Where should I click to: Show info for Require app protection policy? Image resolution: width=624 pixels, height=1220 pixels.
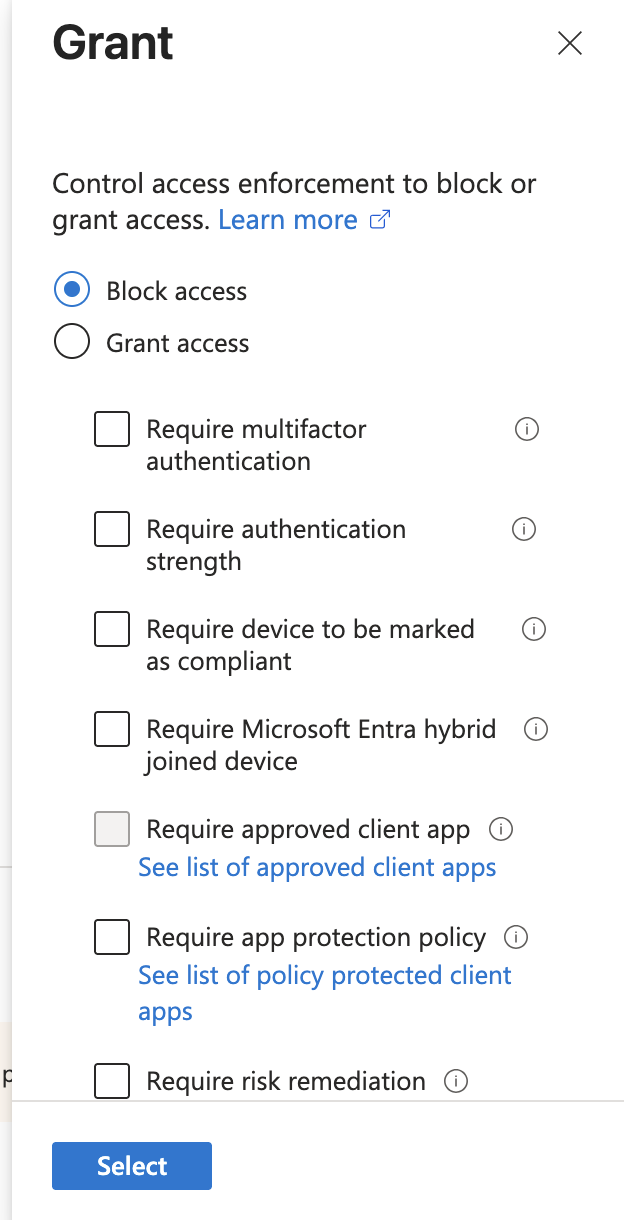pyautogui.click(x=516, y=937)
